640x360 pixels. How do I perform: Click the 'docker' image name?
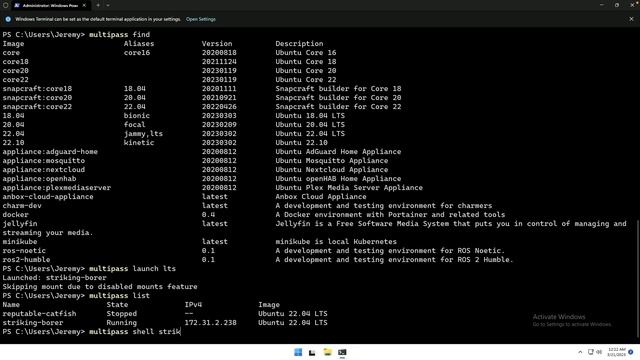pos(16,215)
